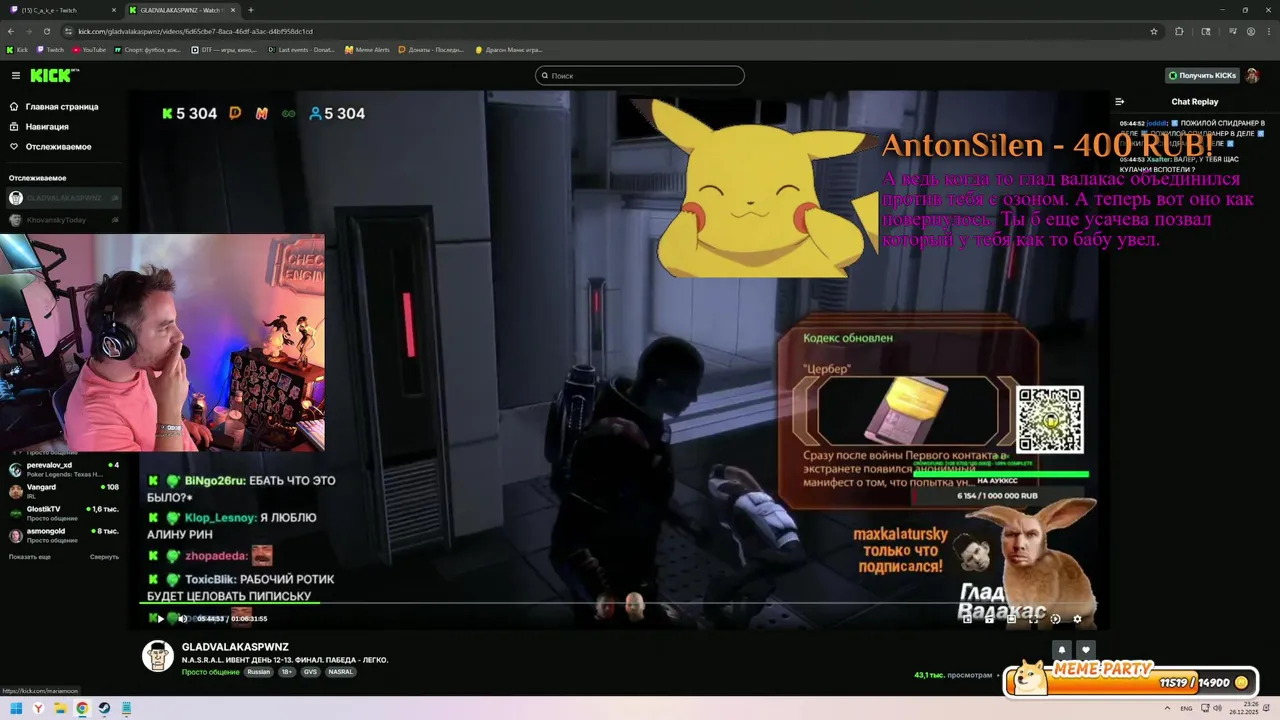Open taskbar clock showing 23:26

(1246, 708)
